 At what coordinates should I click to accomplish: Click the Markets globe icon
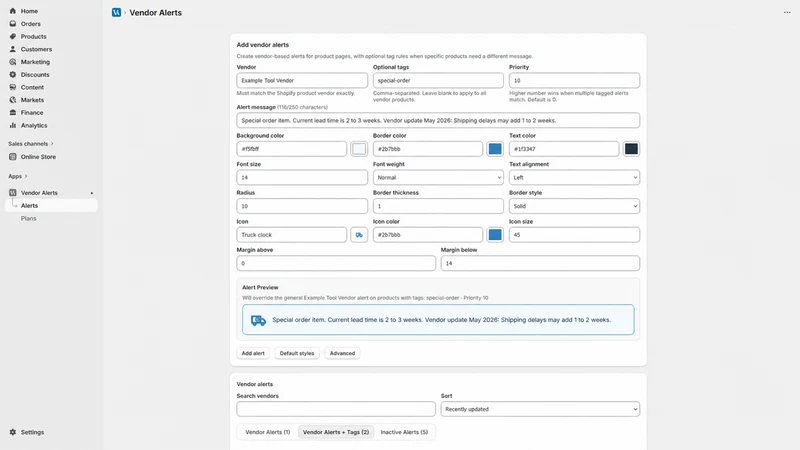[x=13, y=100]
